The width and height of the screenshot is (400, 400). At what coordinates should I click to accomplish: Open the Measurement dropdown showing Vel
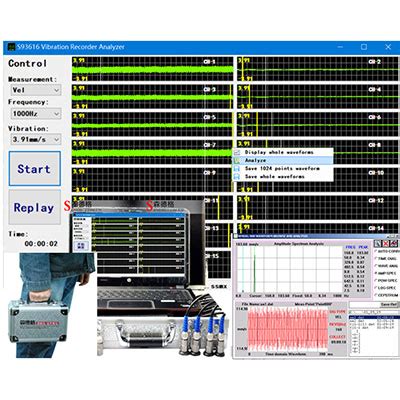[x=36, y=90]
